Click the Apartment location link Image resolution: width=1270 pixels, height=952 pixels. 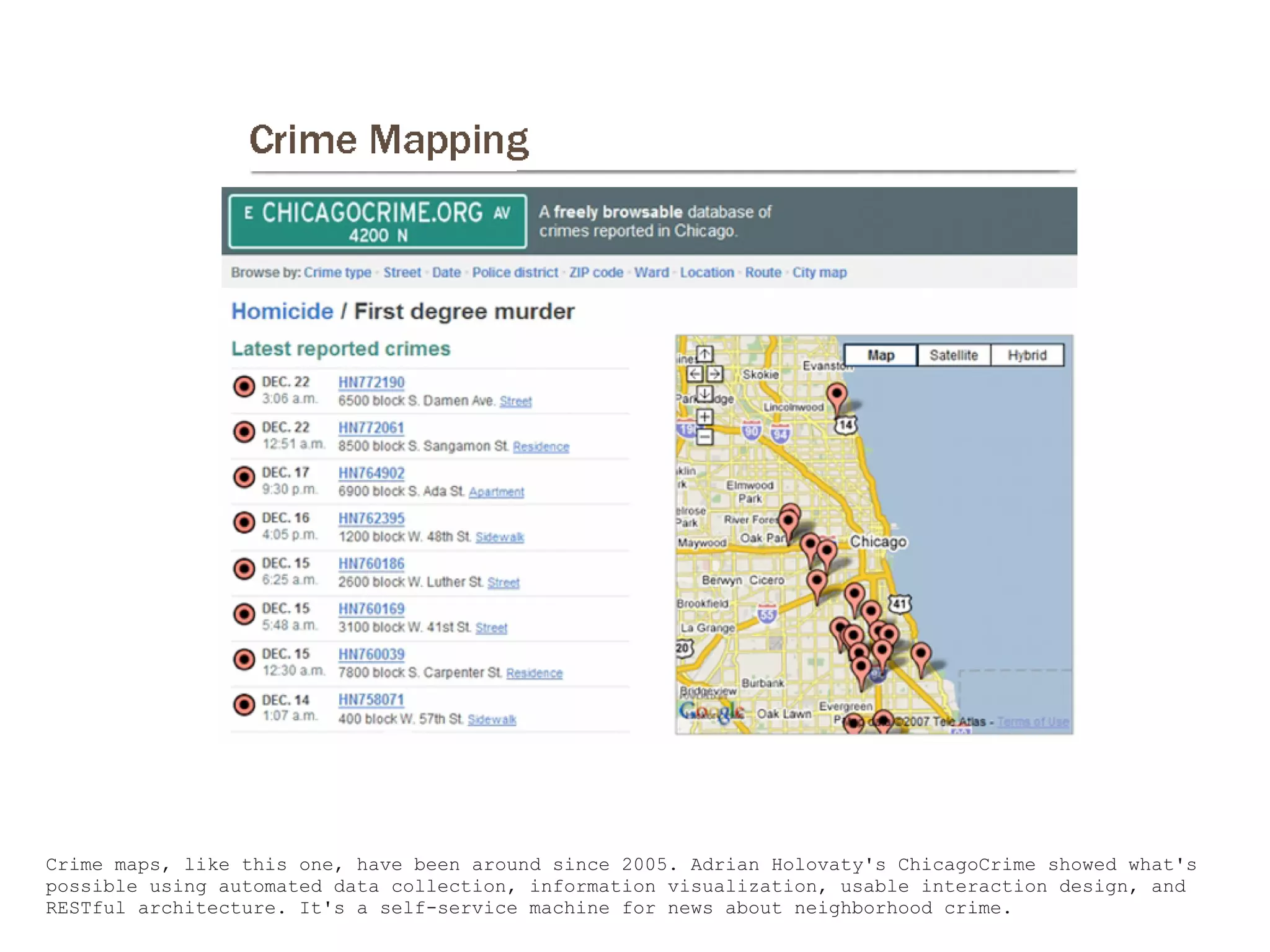496,492
